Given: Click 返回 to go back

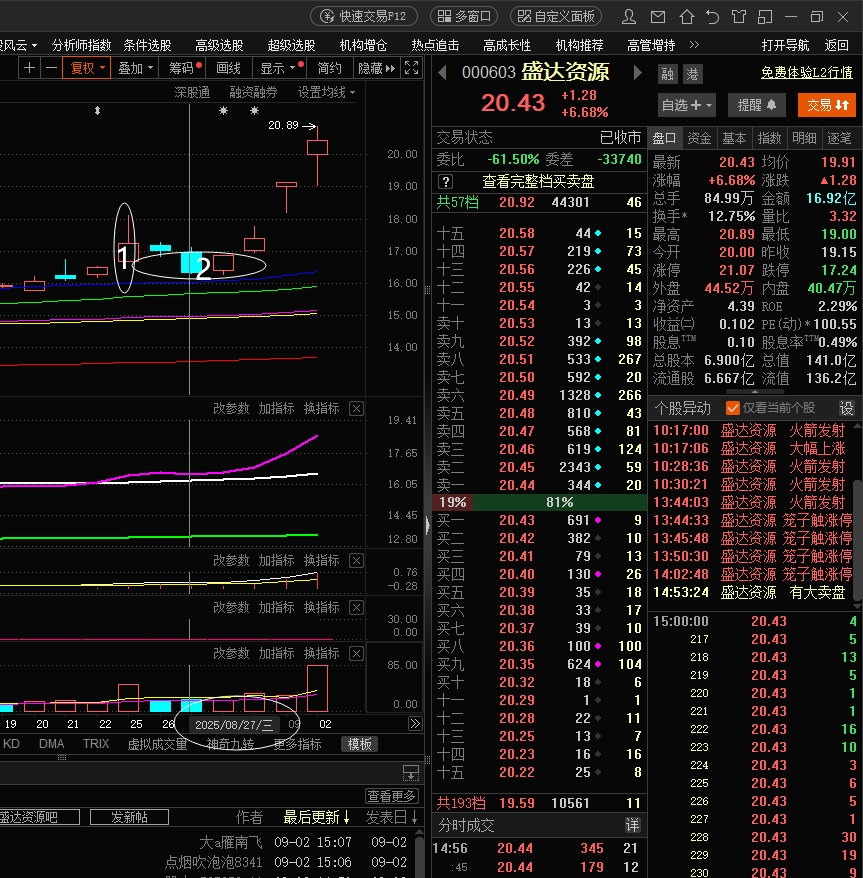Looking at the screenshot, I should pyautogui.click(x=837, y=45).
